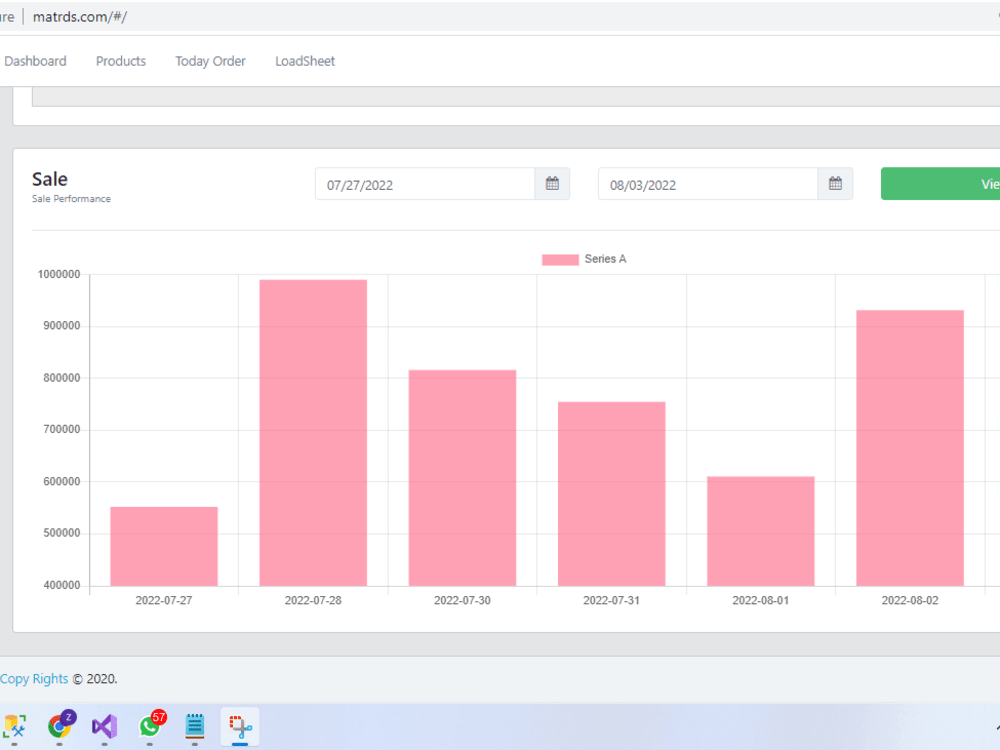This screenshot has width=1000, height=750.
Task: Click the Sale heading
Action: [x=50, y=179]
